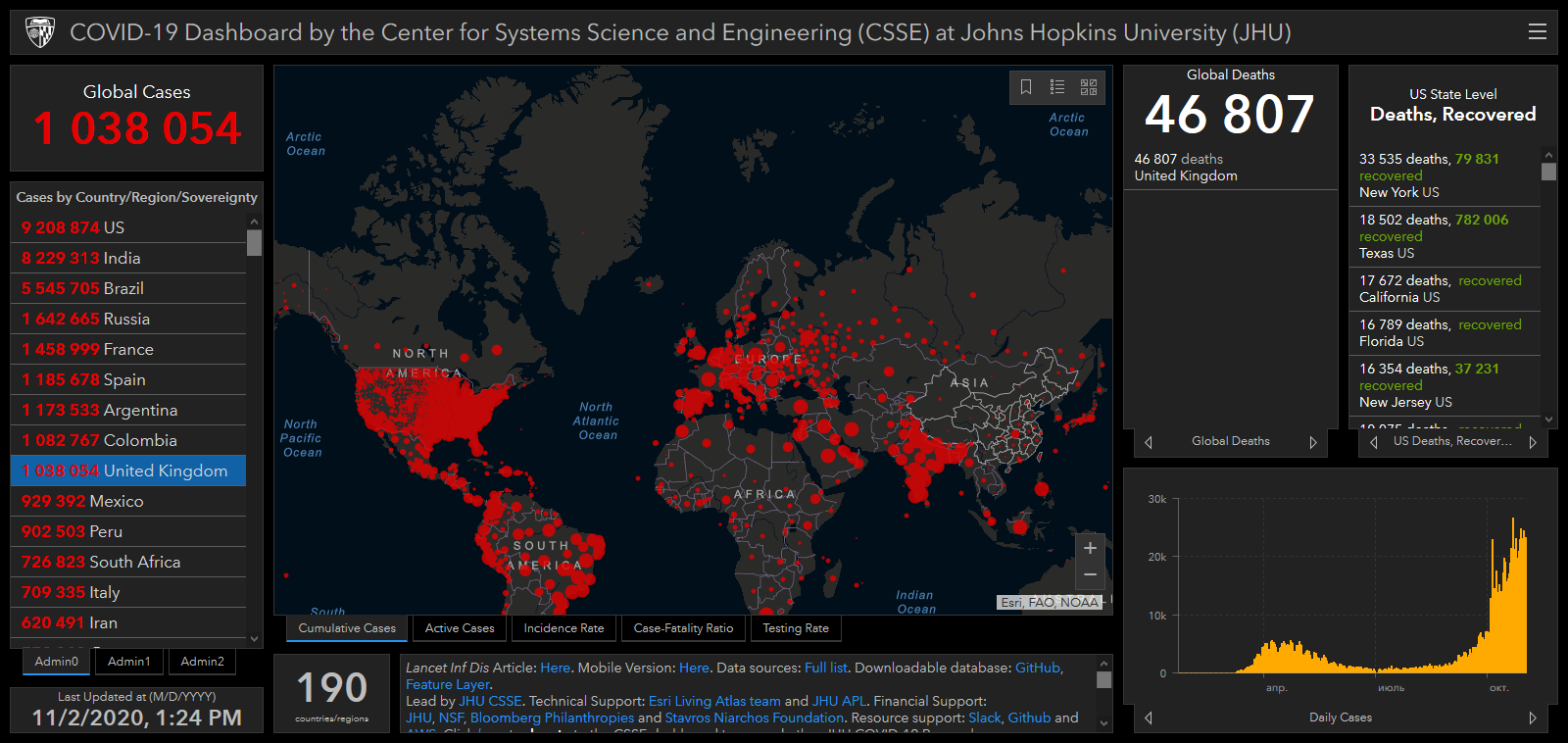Click the US state list scrollbar thumb
1568x743 pixels.
pos(1548,172)
